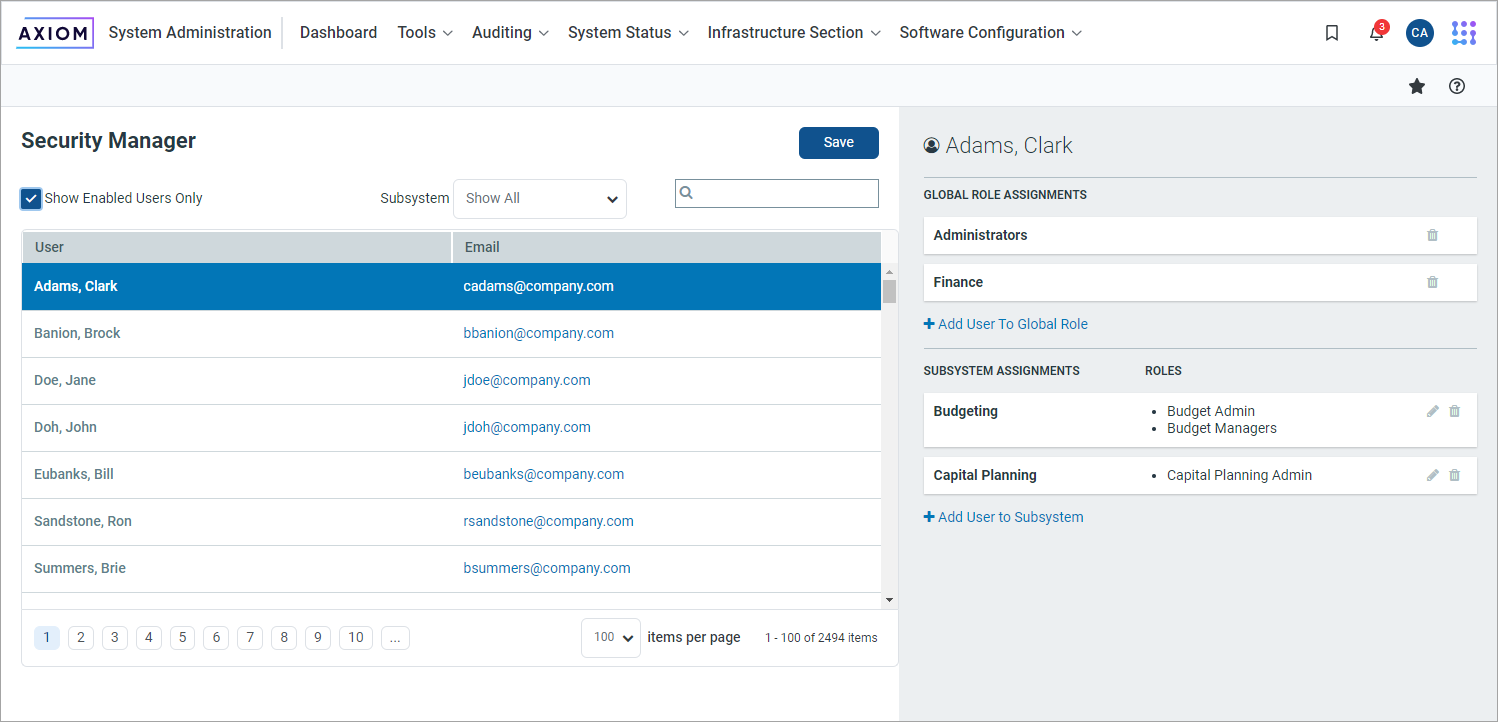Uncheck Show Enabled Users Only

(31, 198)
